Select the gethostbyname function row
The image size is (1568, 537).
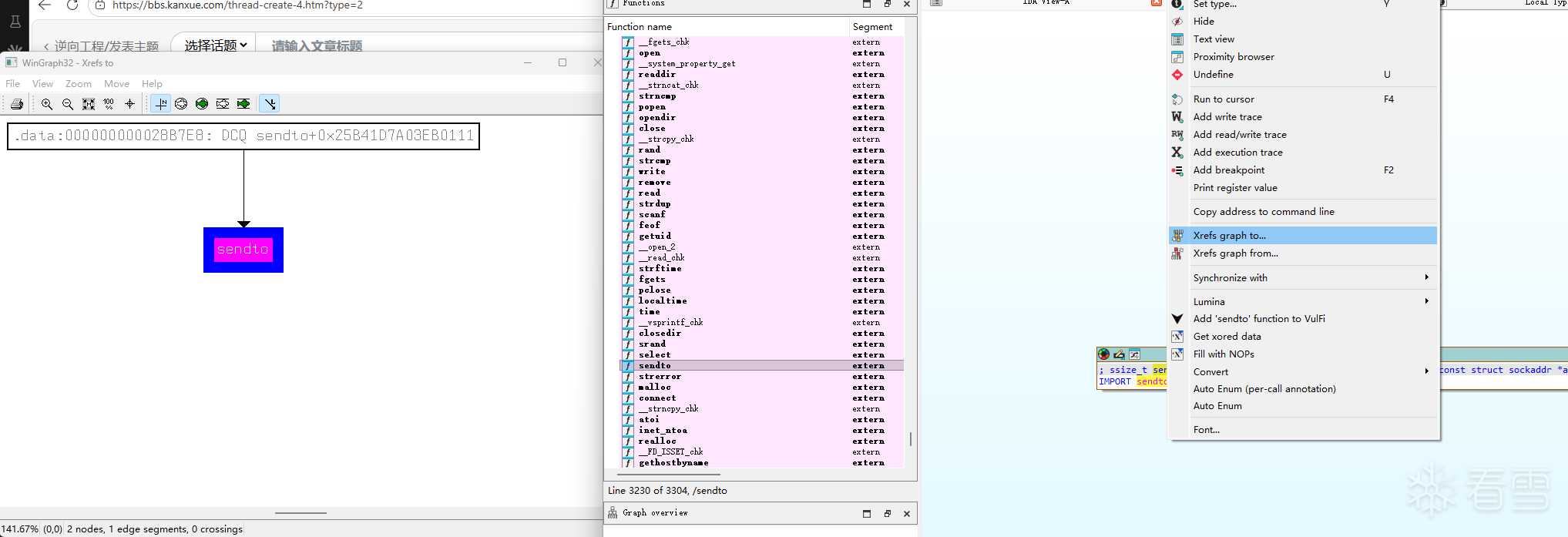(x=762, y=463)
